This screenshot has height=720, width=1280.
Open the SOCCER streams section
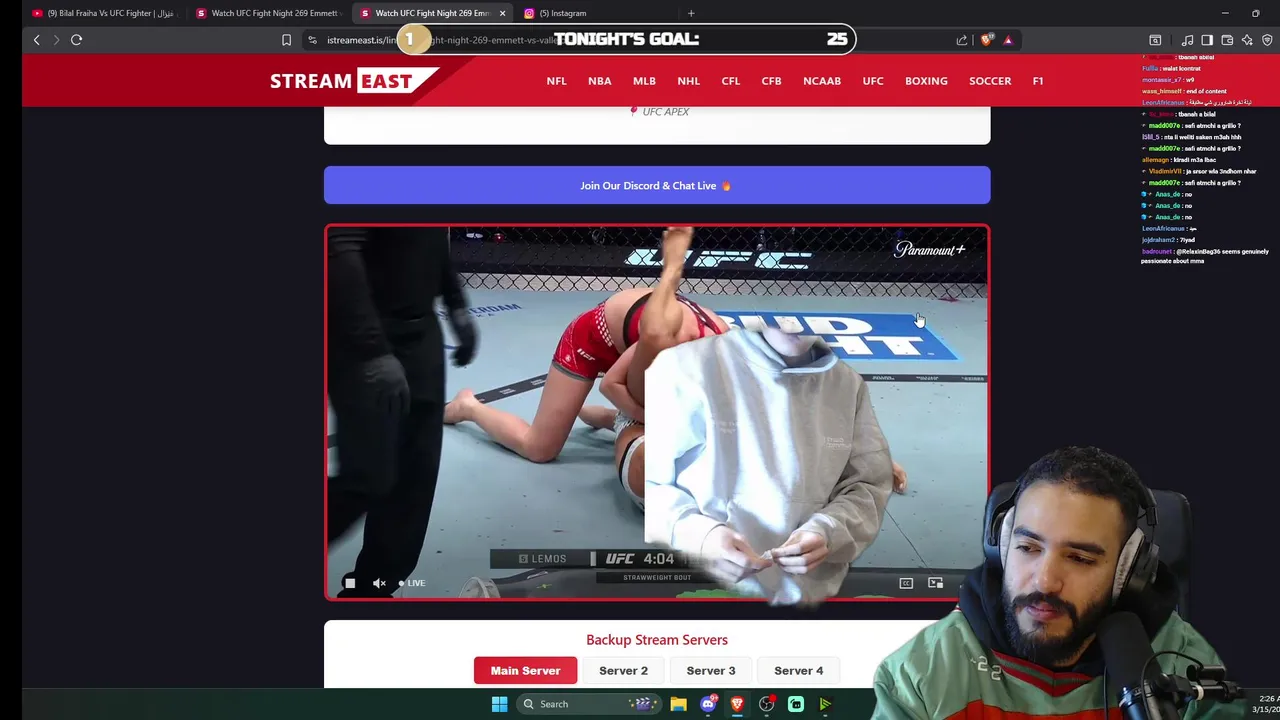point(990,81)
